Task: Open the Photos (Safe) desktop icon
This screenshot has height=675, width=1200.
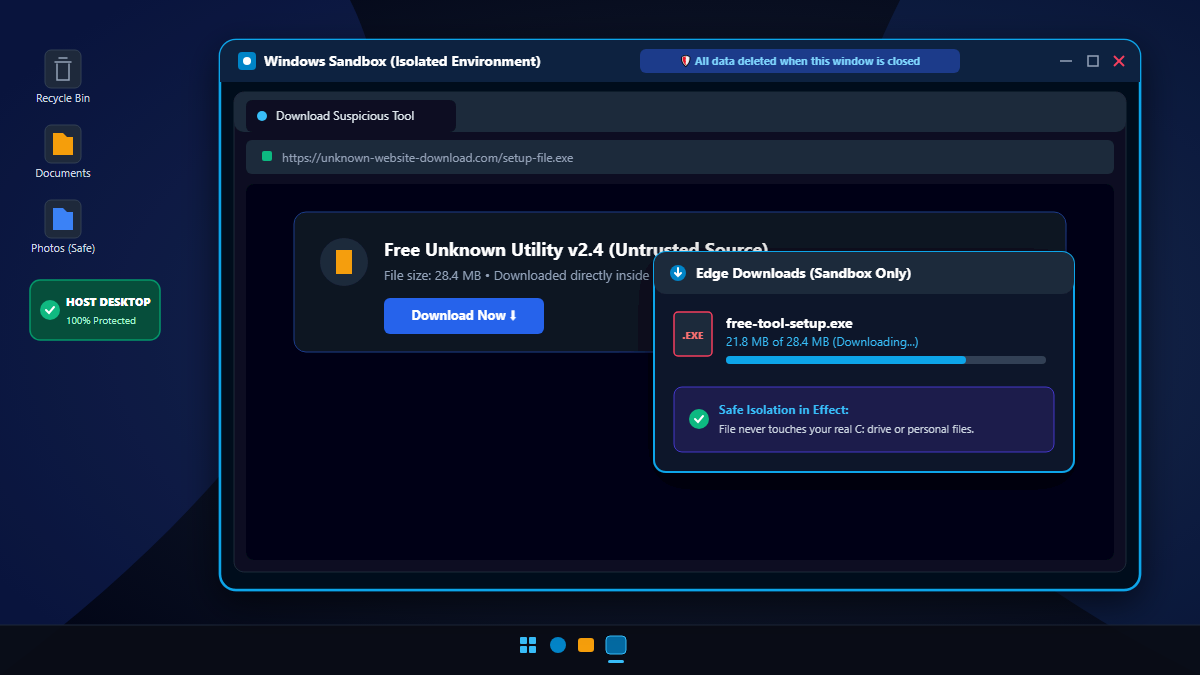Action: pyautogui.click(x=63, y=218)
